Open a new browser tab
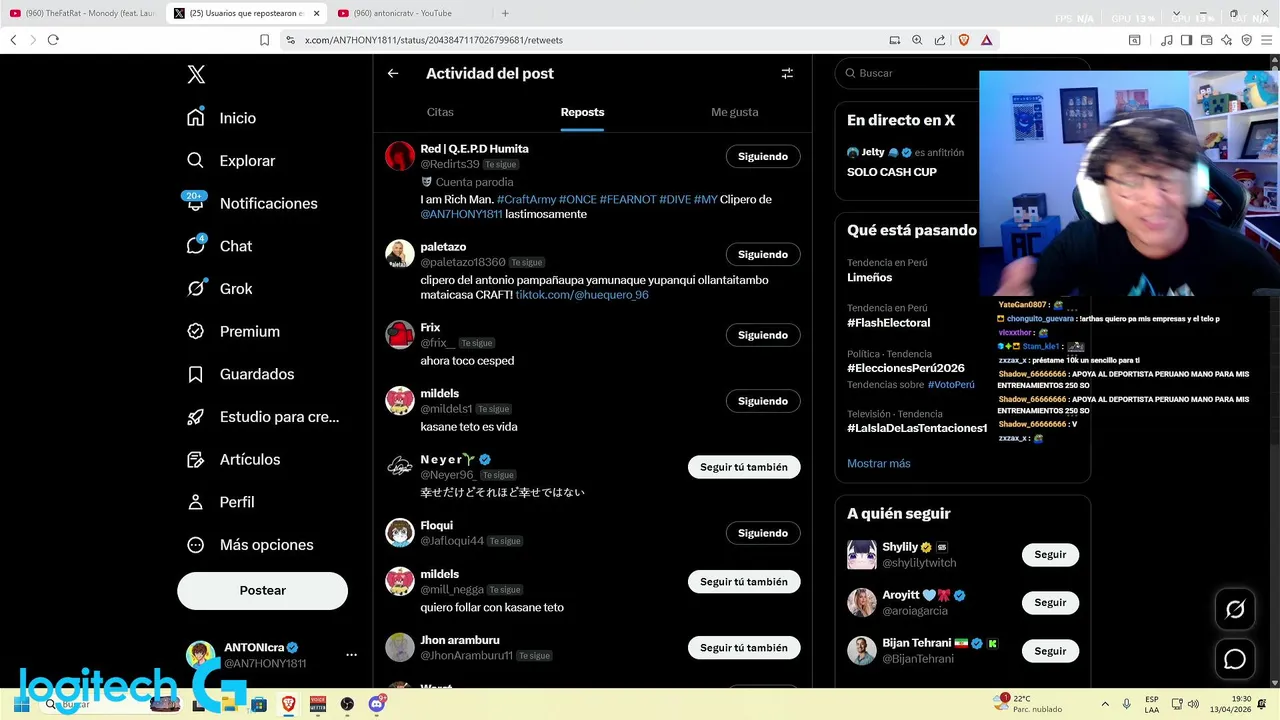This screenshot has width=1280, height=720. pyautogui.click(x=505, y=13)
